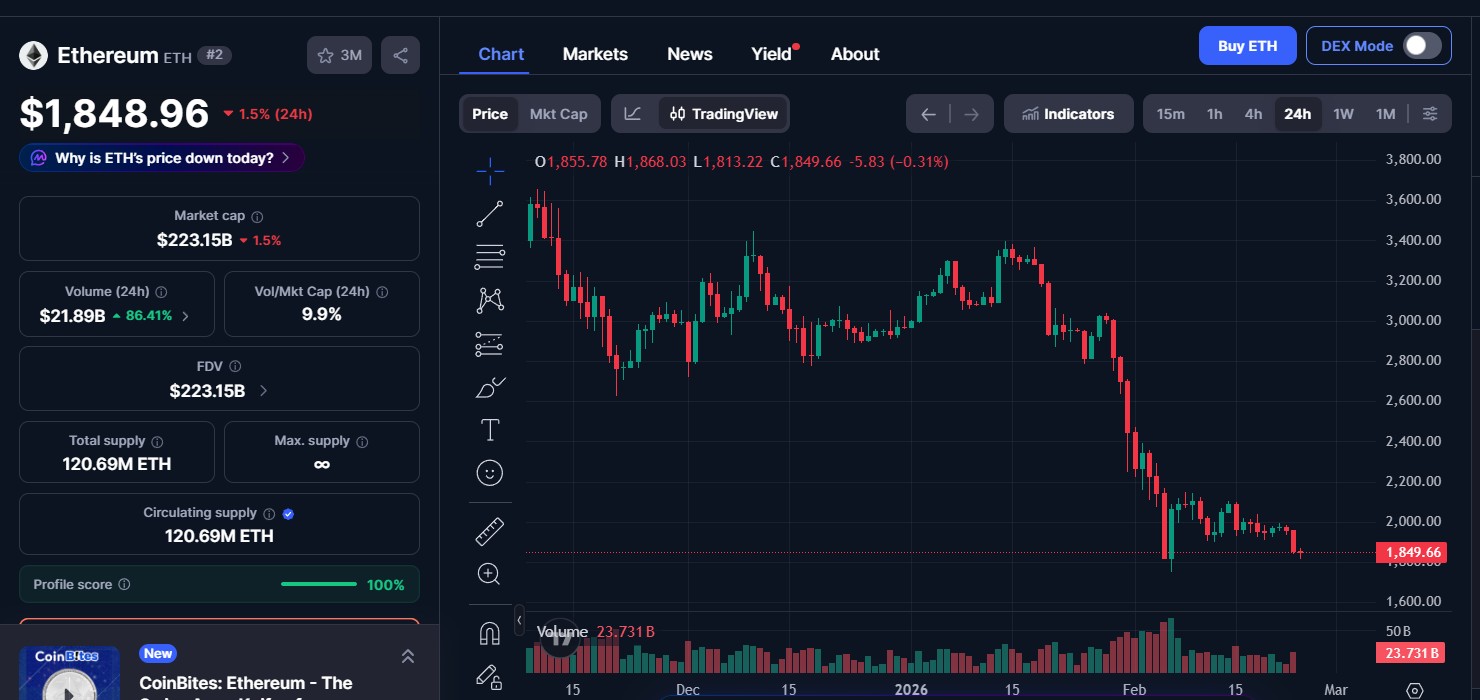Select the text annotation tool
Screen dimensions: 1480x700
489,430
